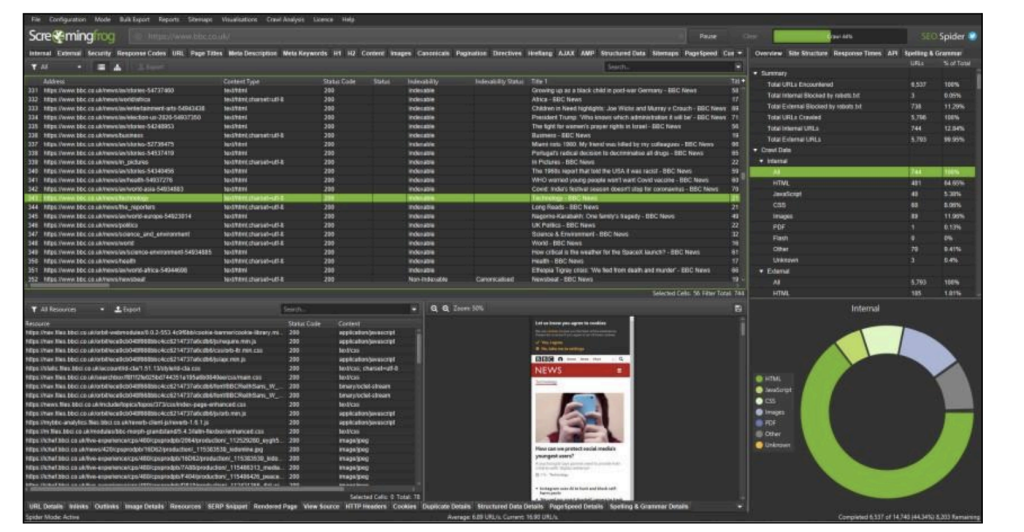Collapse the Crawl Data tree section
Screen dimensions: 1024x532
(757, 149)
